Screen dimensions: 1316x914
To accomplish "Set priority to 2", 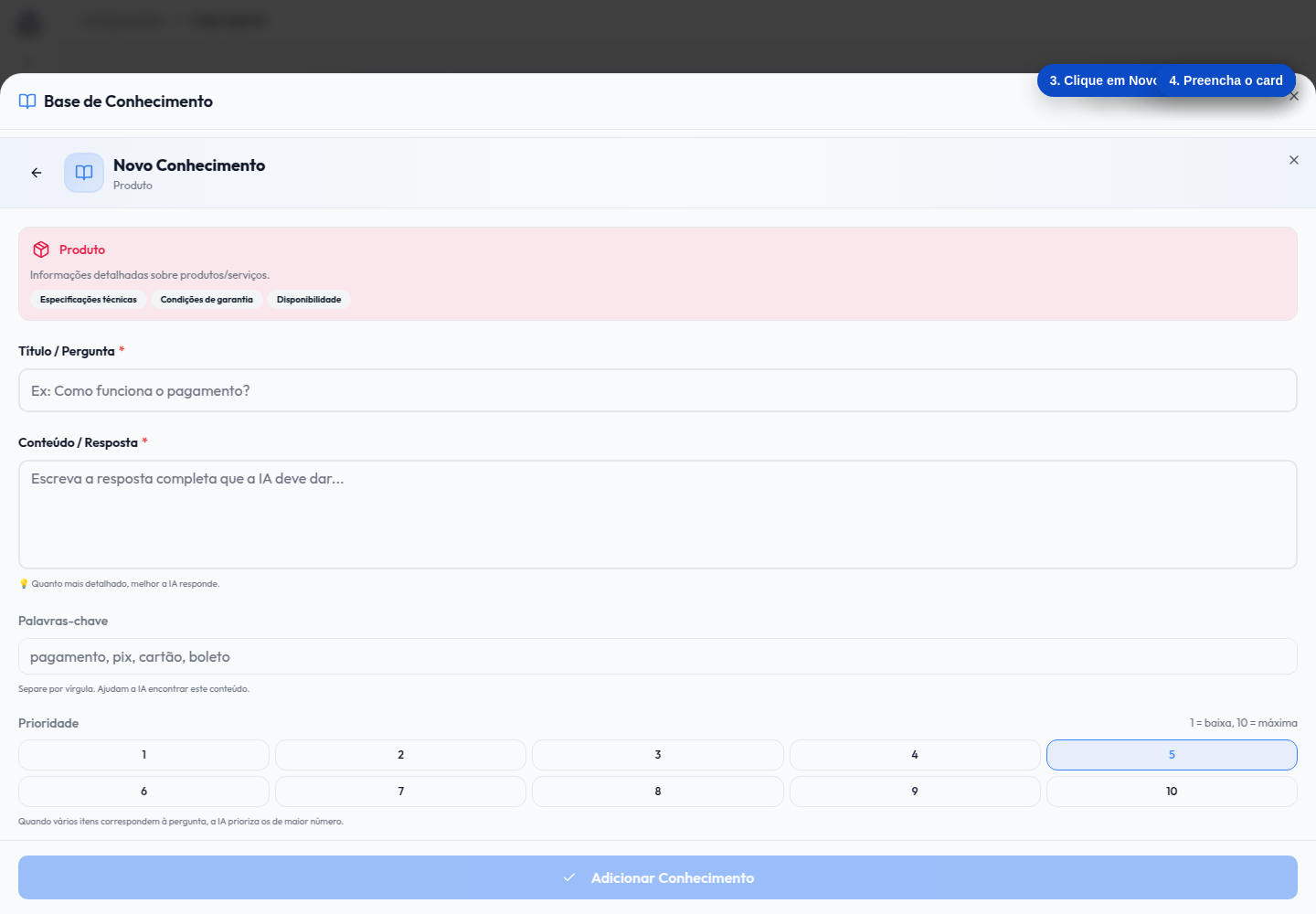I will (400, 755).
